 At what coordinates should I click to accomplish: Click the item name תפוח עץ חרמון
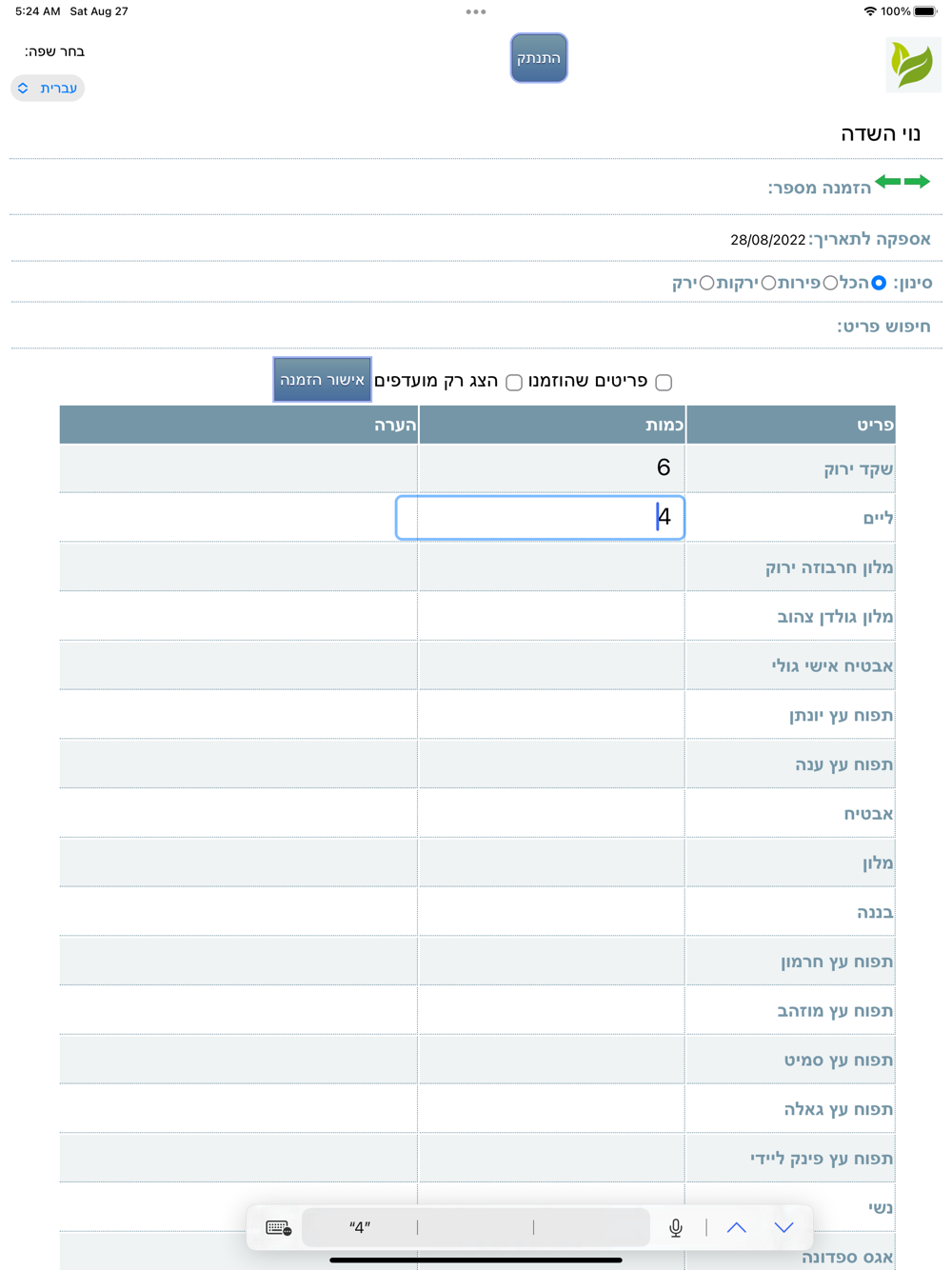pos(837,962)
